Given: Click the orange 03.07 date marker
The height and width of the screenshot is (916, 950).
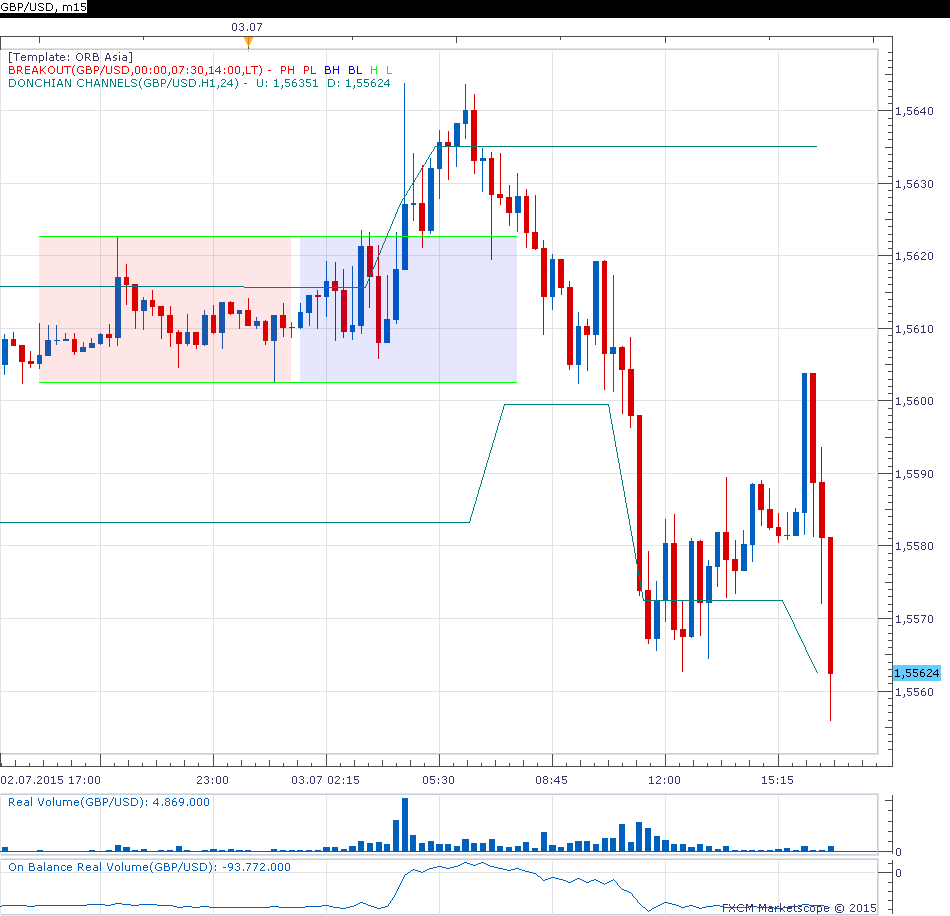Looking at the screenshot, I should (x=248, y=42).
